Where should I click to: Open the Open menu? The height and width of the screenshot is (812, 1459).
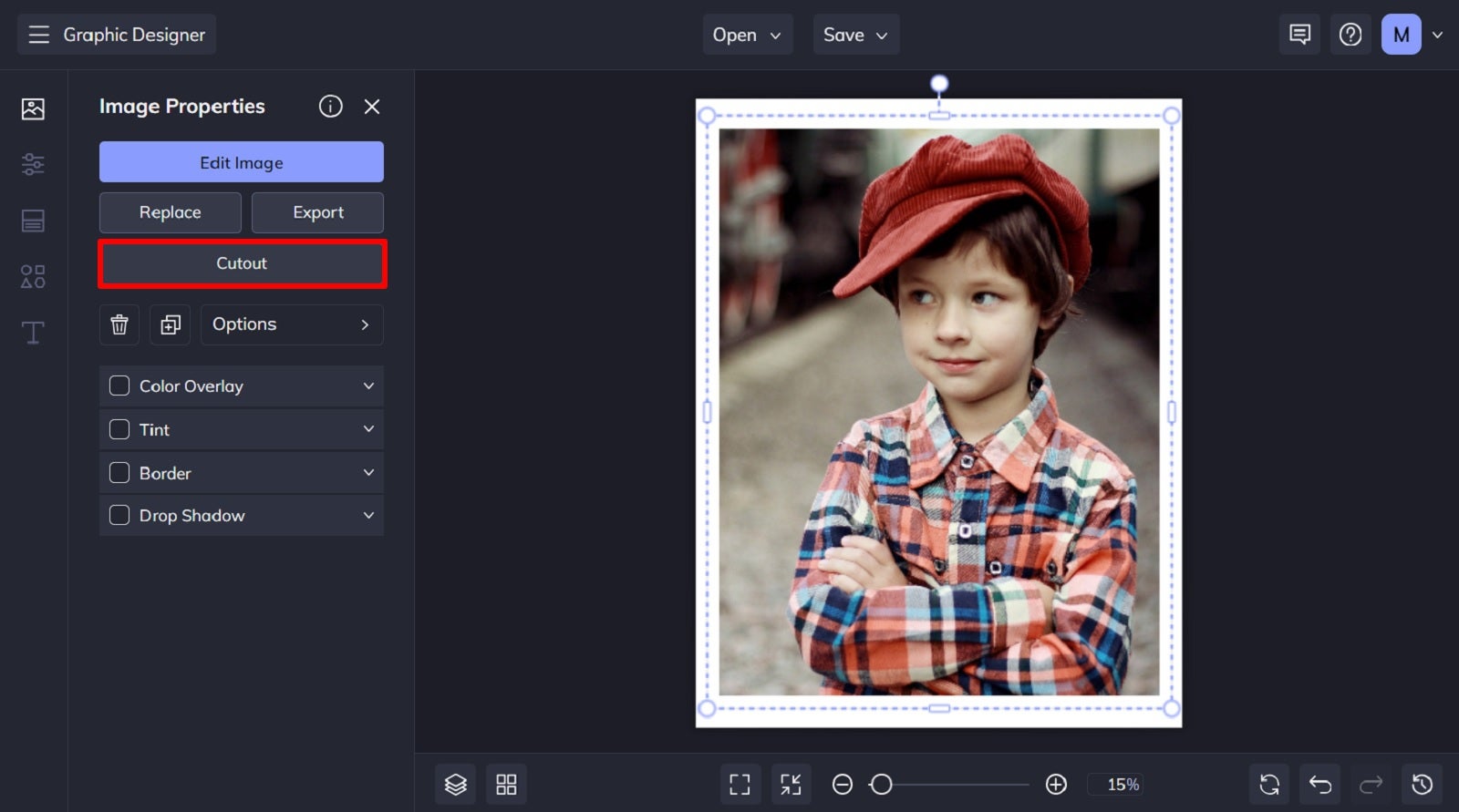747,35
